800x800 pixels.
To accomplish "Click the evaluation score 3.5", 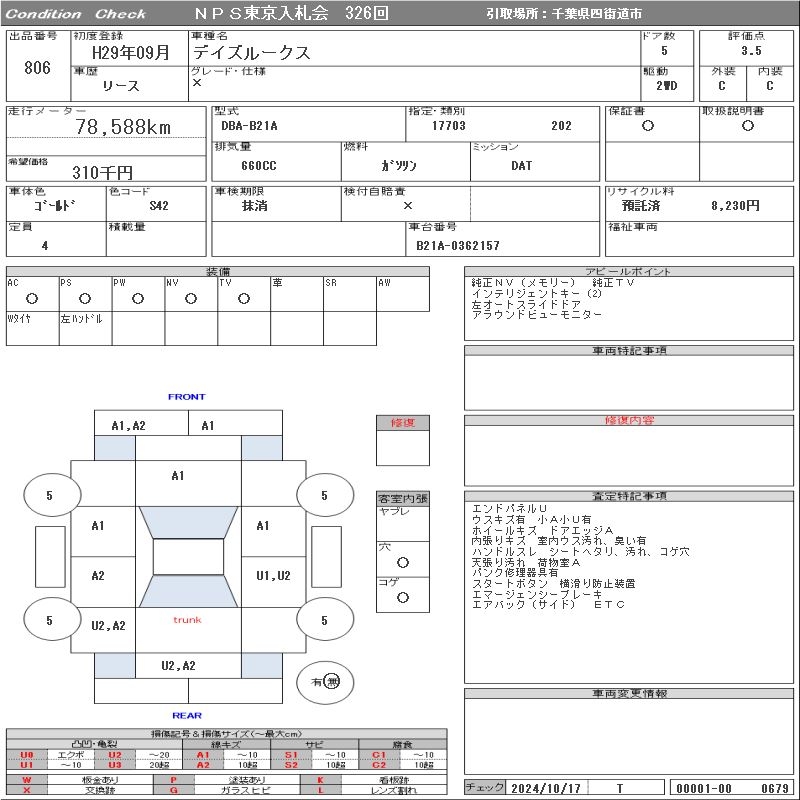I will (751, 51).
